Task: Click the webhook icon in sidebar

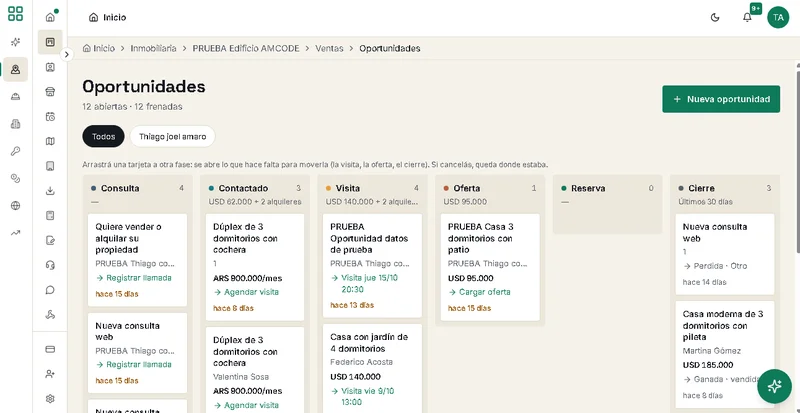Action: (50, 314)
